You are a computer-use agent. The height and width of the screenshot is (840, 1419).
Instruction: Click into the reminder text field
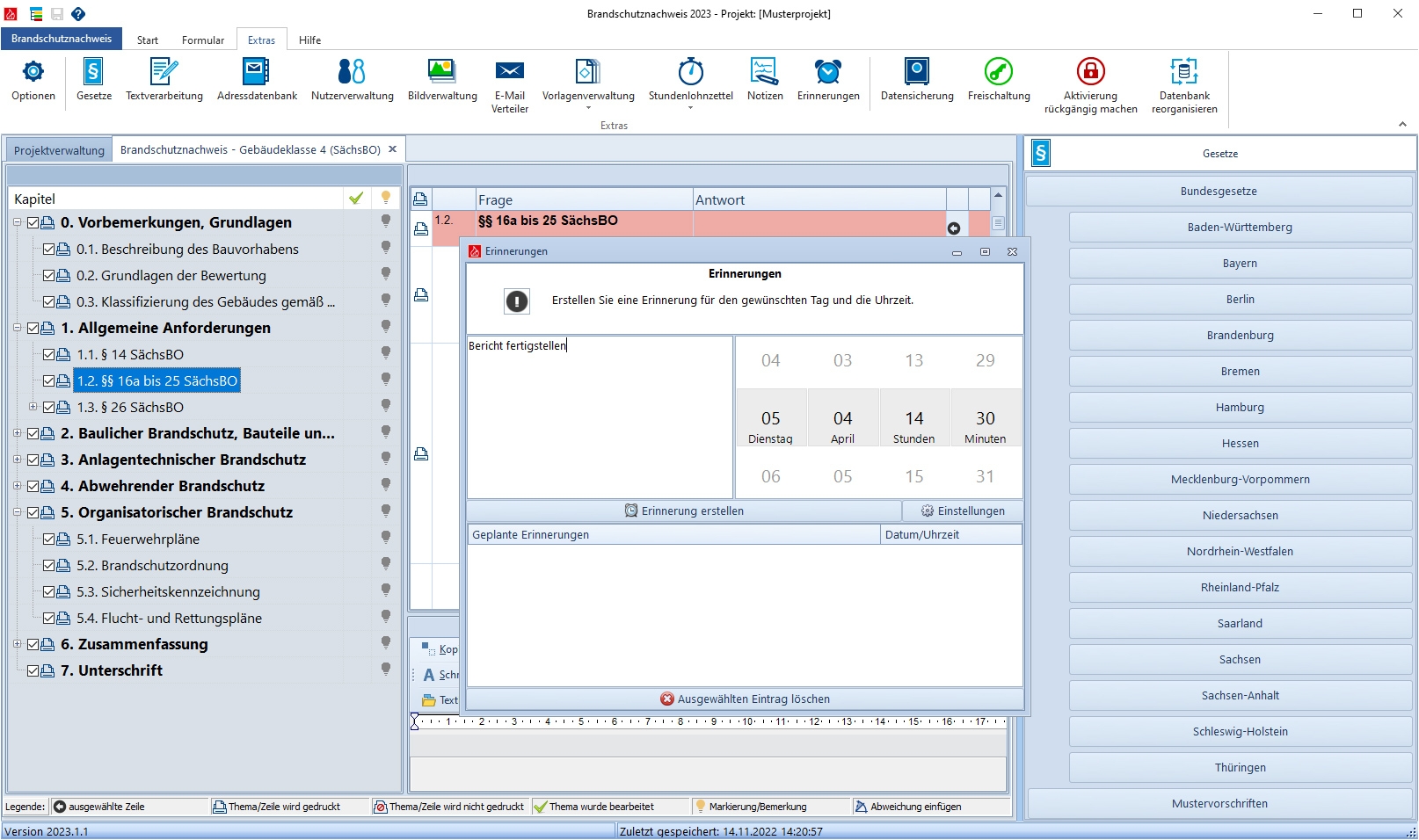[600, 417]
